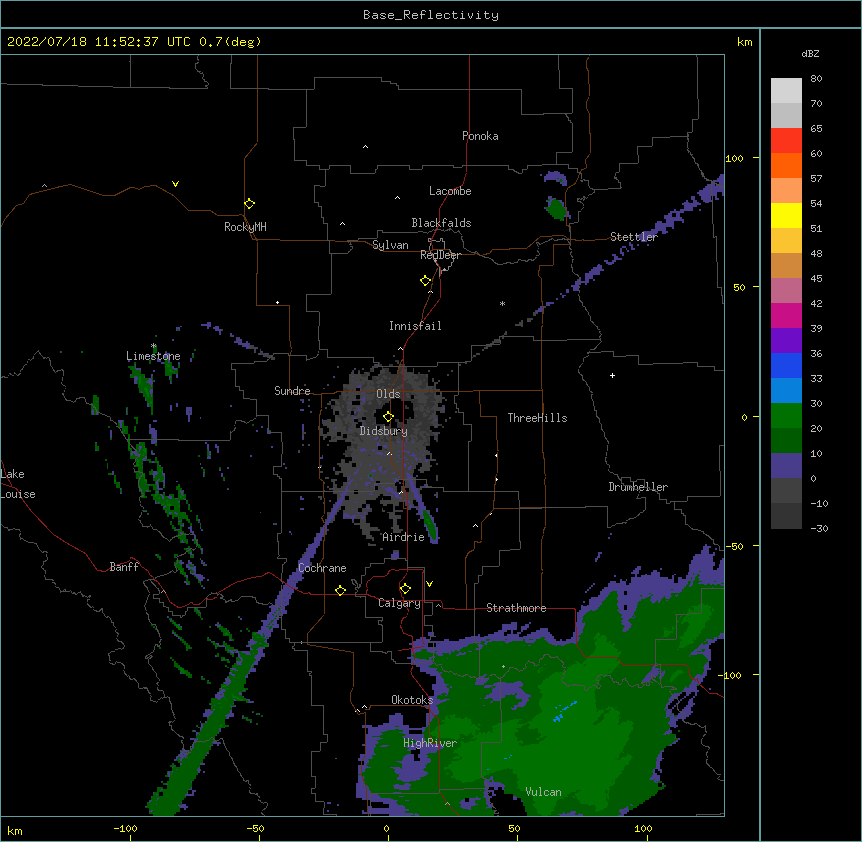Image resolution: width=862 pixels, height=842 pixels.
Task: Pick the pink 42-45 dBZ legend swatch
Action: pos(786,291)
